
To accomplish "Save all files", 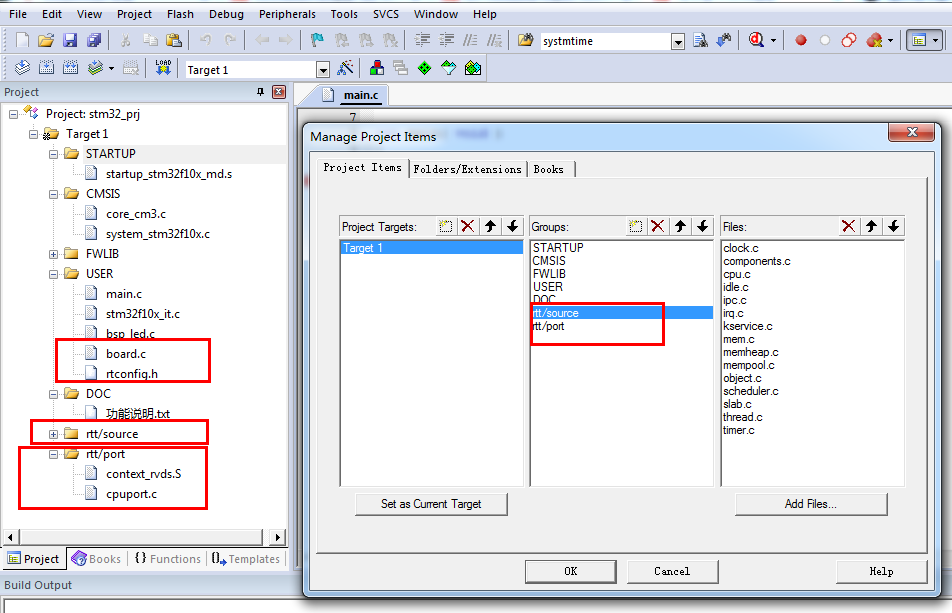I will (x=94, y=41).
